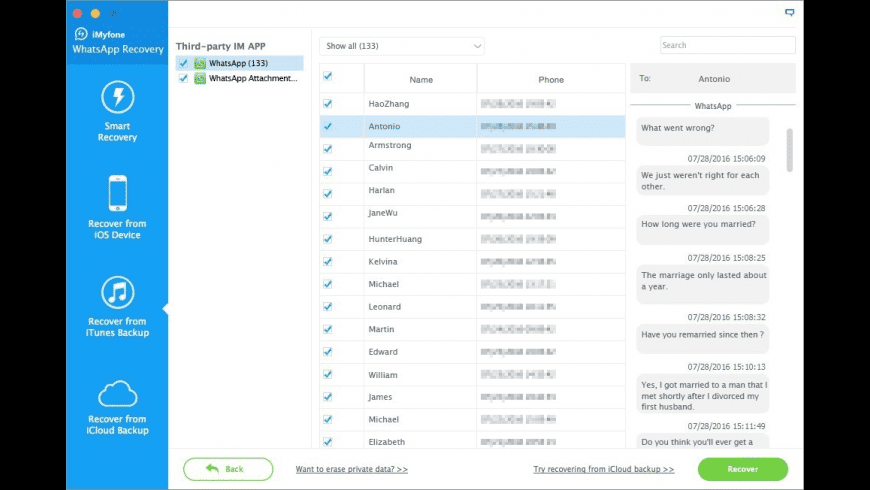The height and width of the screenshot is (490, 870).
Task: Select the WhatsApp Attachment tree item
Action: point(240,78)
